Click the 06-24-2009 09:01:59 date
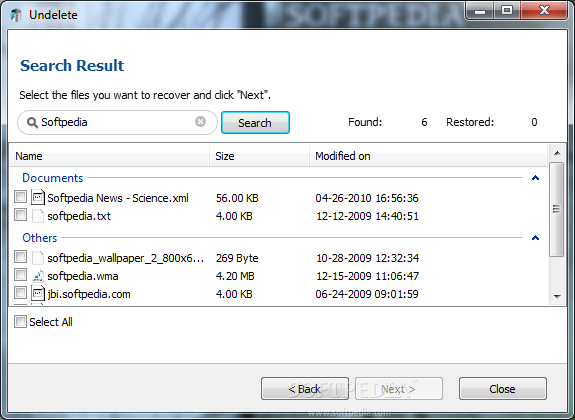This screenshot has height=420, width=575. coord(367,294)
